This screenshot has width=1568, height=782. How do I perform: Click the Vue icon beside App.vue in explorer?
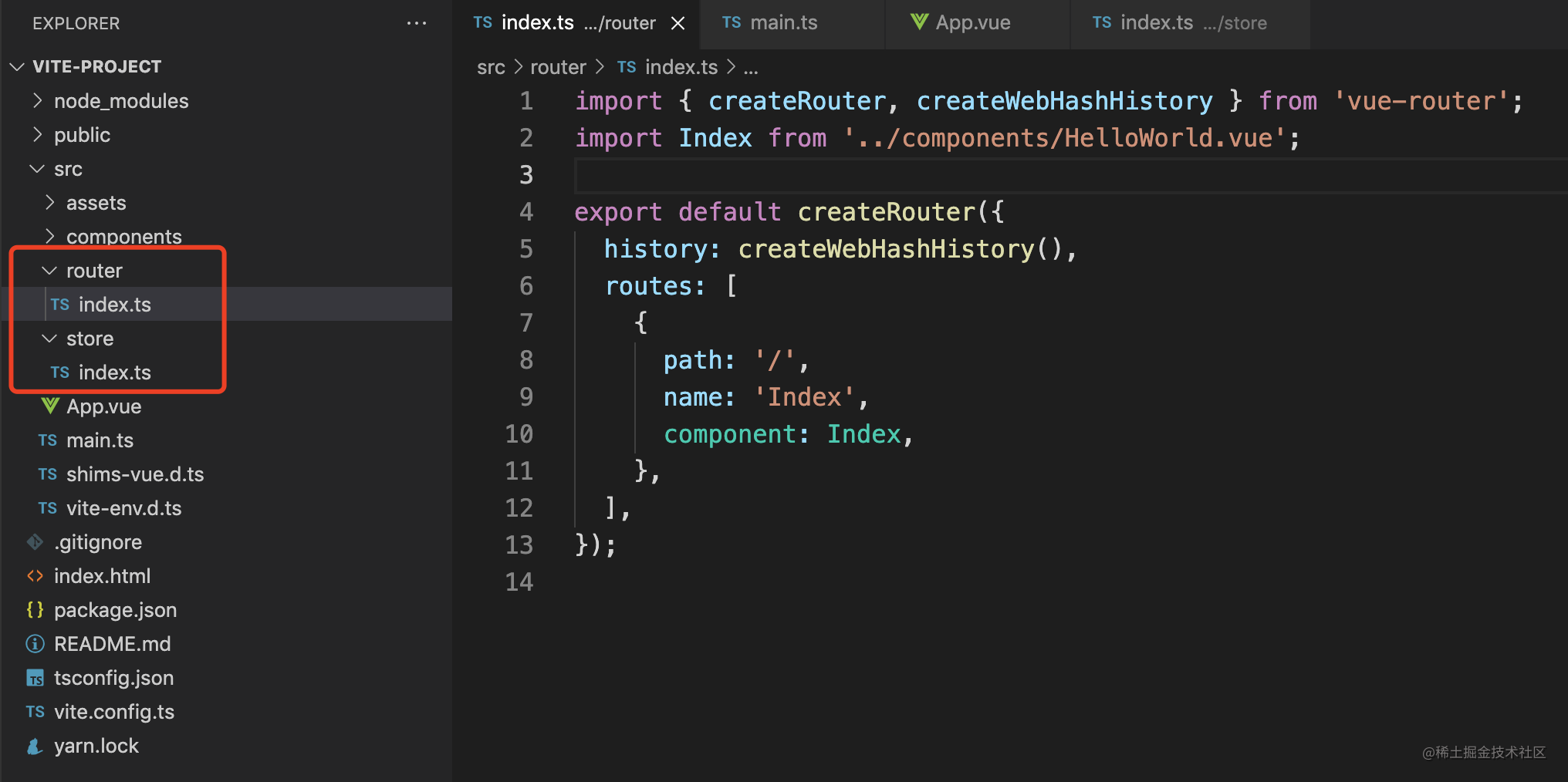(50, 406)
